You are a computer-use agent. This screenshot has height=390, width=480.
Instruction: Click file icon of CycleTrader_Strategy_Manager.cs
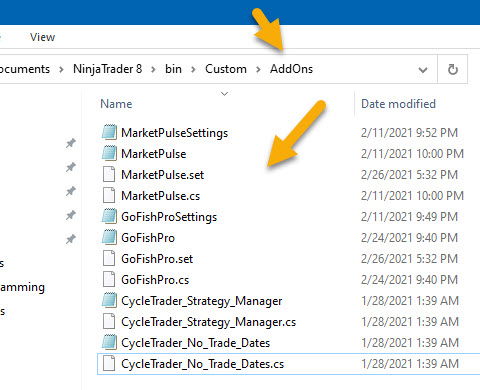pos(109,321)
